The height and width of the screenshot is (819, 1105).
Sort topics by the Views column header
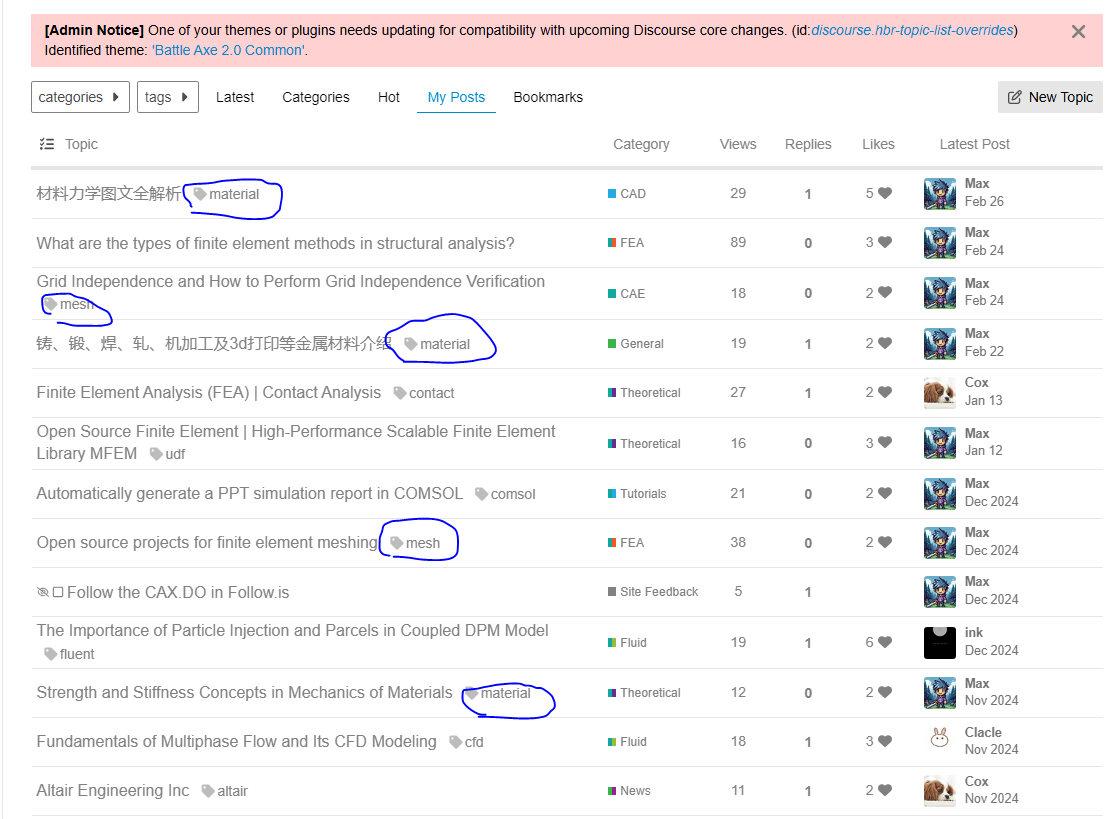[738, 144]
